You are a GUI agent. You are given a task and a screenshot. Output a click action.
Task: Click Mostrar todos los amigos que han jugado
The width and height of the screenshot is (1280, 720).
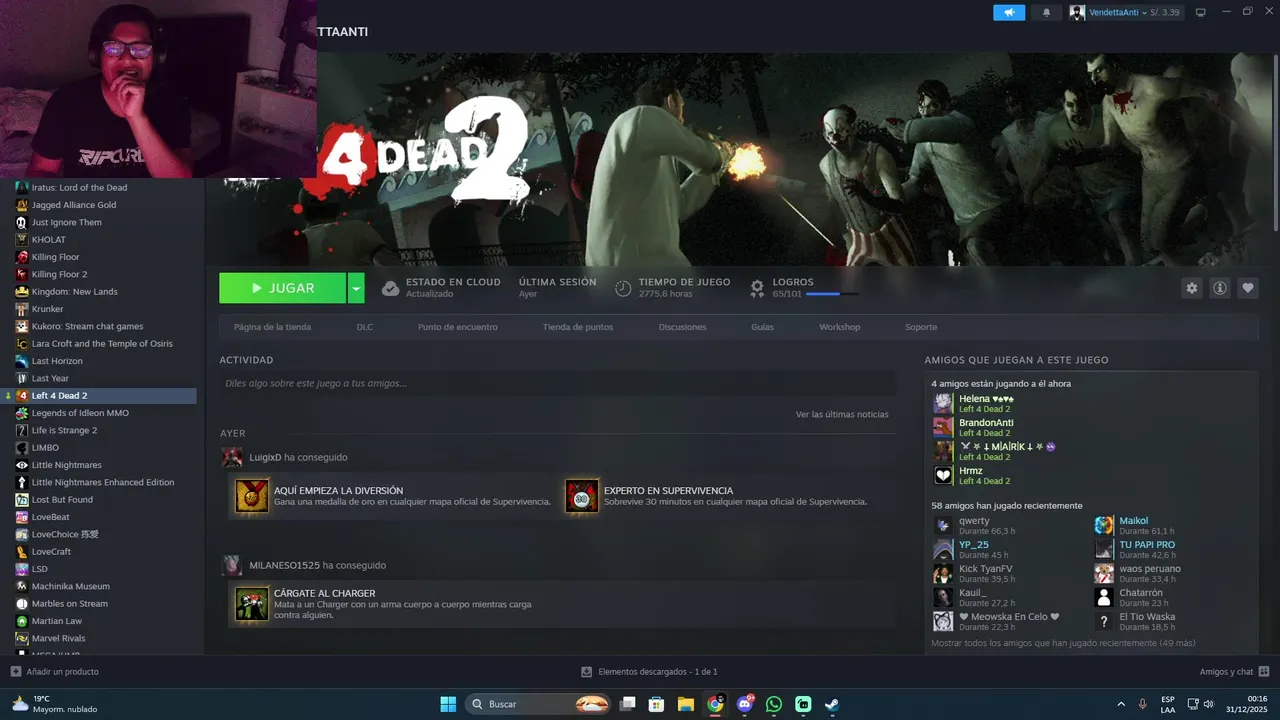tap(1063, 643)
